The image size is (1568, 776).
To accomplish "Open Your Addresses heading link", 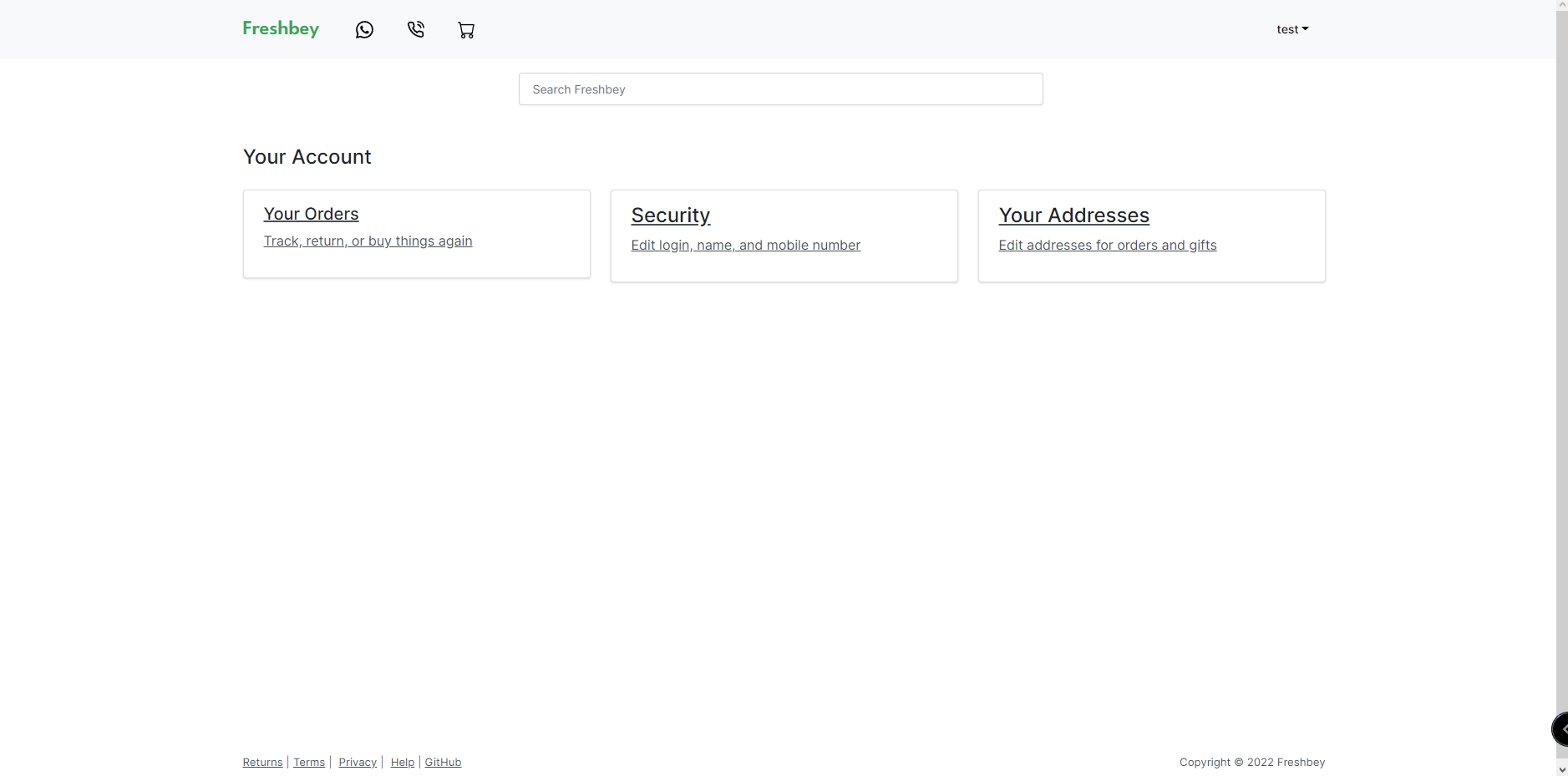I will point(1073,216).
